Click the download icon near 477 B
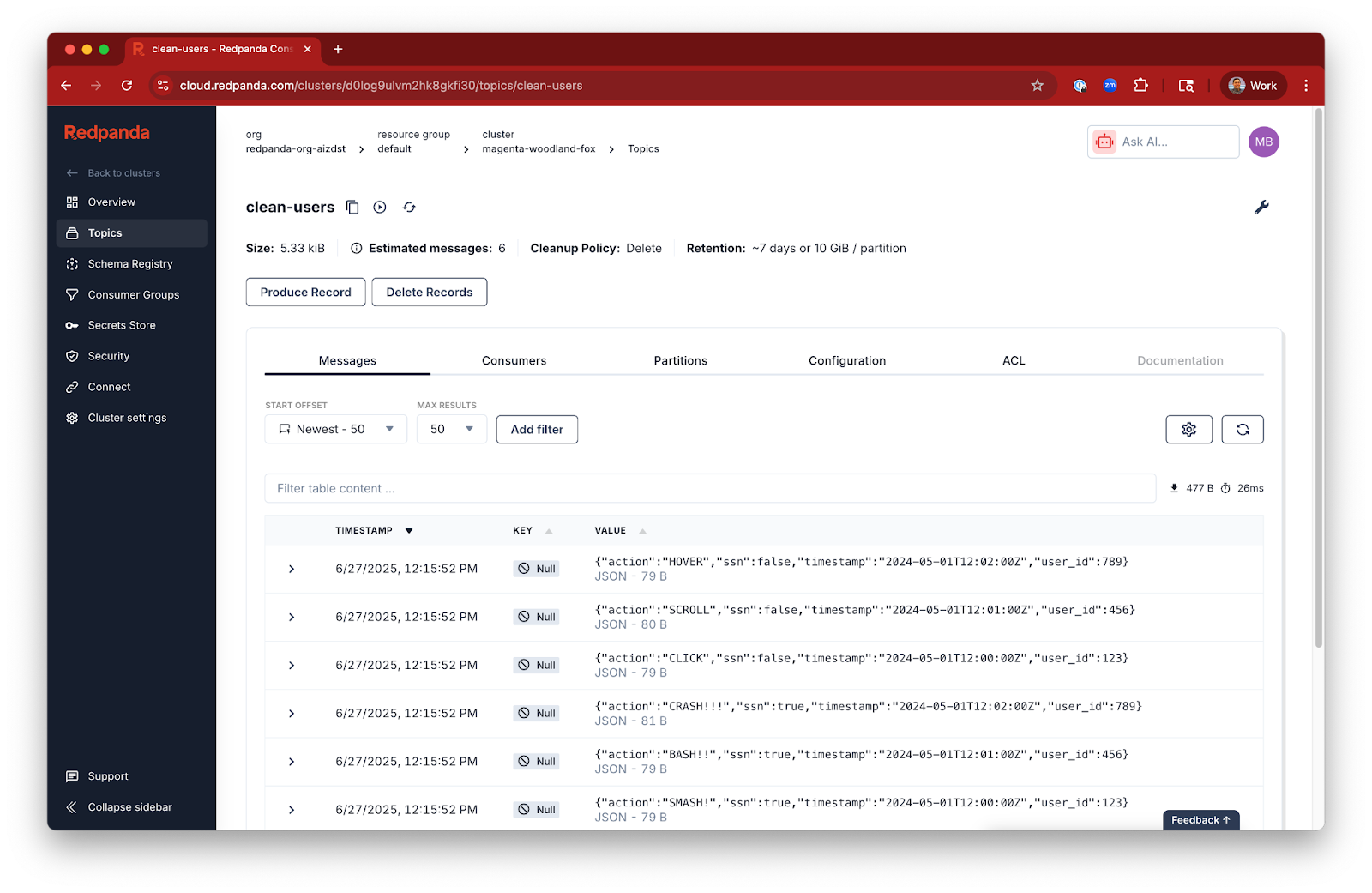Viewport: 1372px width, 893px height. tap(1174, 488)
